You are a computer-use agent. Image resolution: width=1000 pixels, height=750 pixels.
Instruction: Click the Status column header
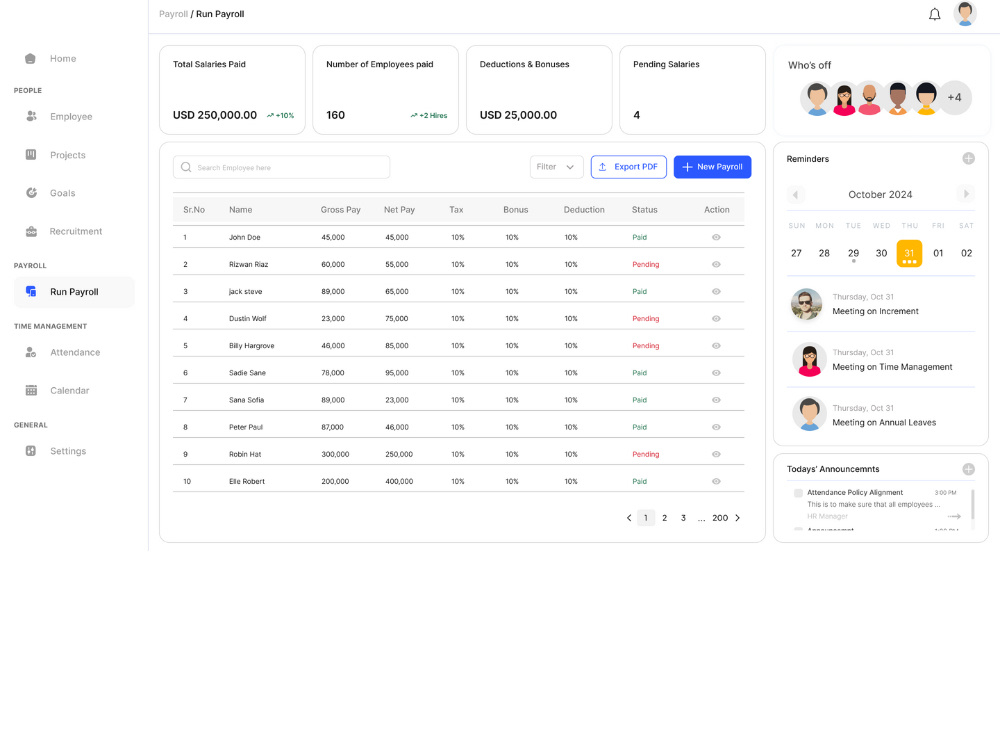tap(644, 210)
